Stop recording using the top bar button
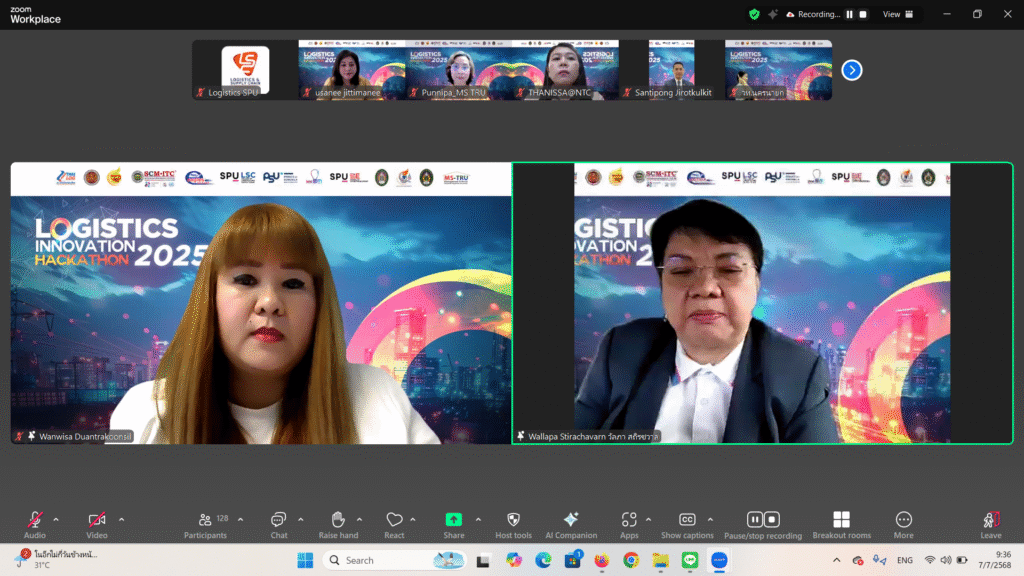 pos(863,14)
